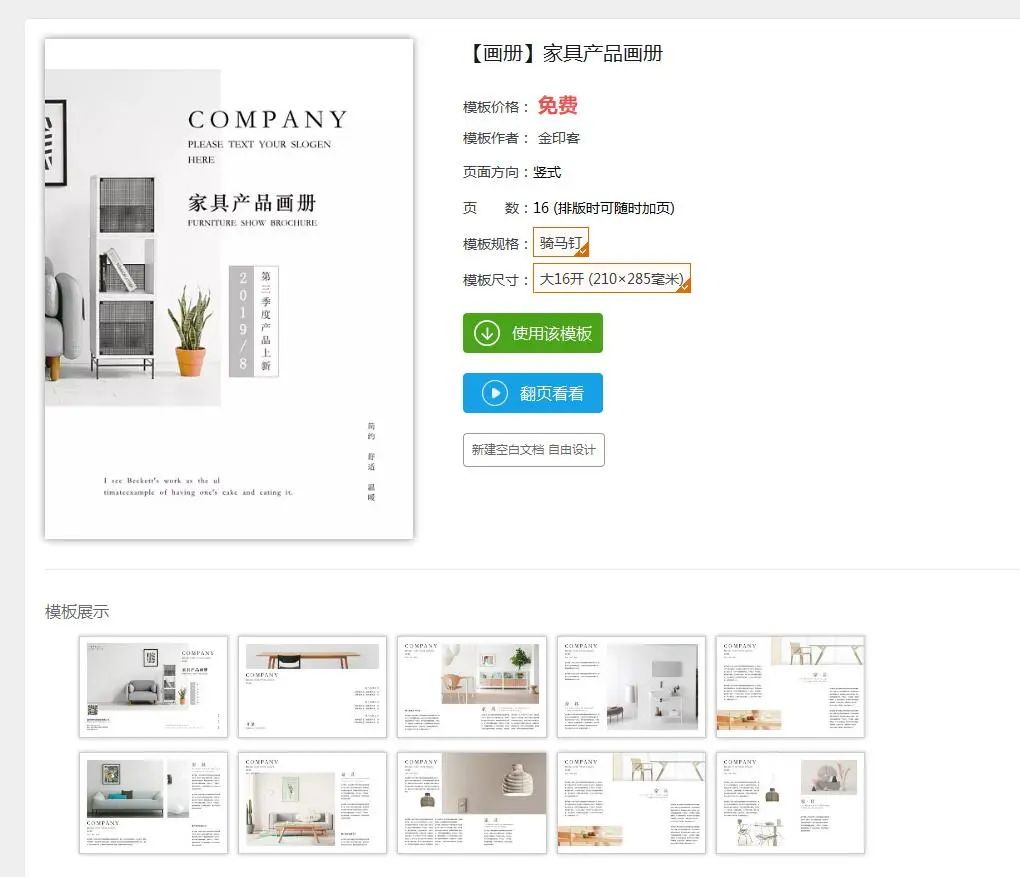Click the download arrow icon on green button
This screenshot has width=1020, height=877.
click(x=487, y=333)
